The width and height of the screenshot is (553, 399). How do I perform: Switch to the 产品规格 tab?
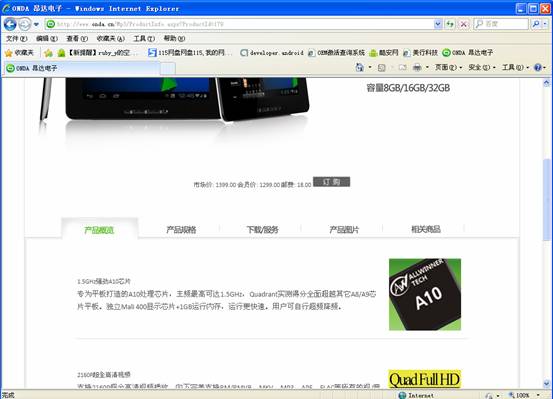(181, 230)
